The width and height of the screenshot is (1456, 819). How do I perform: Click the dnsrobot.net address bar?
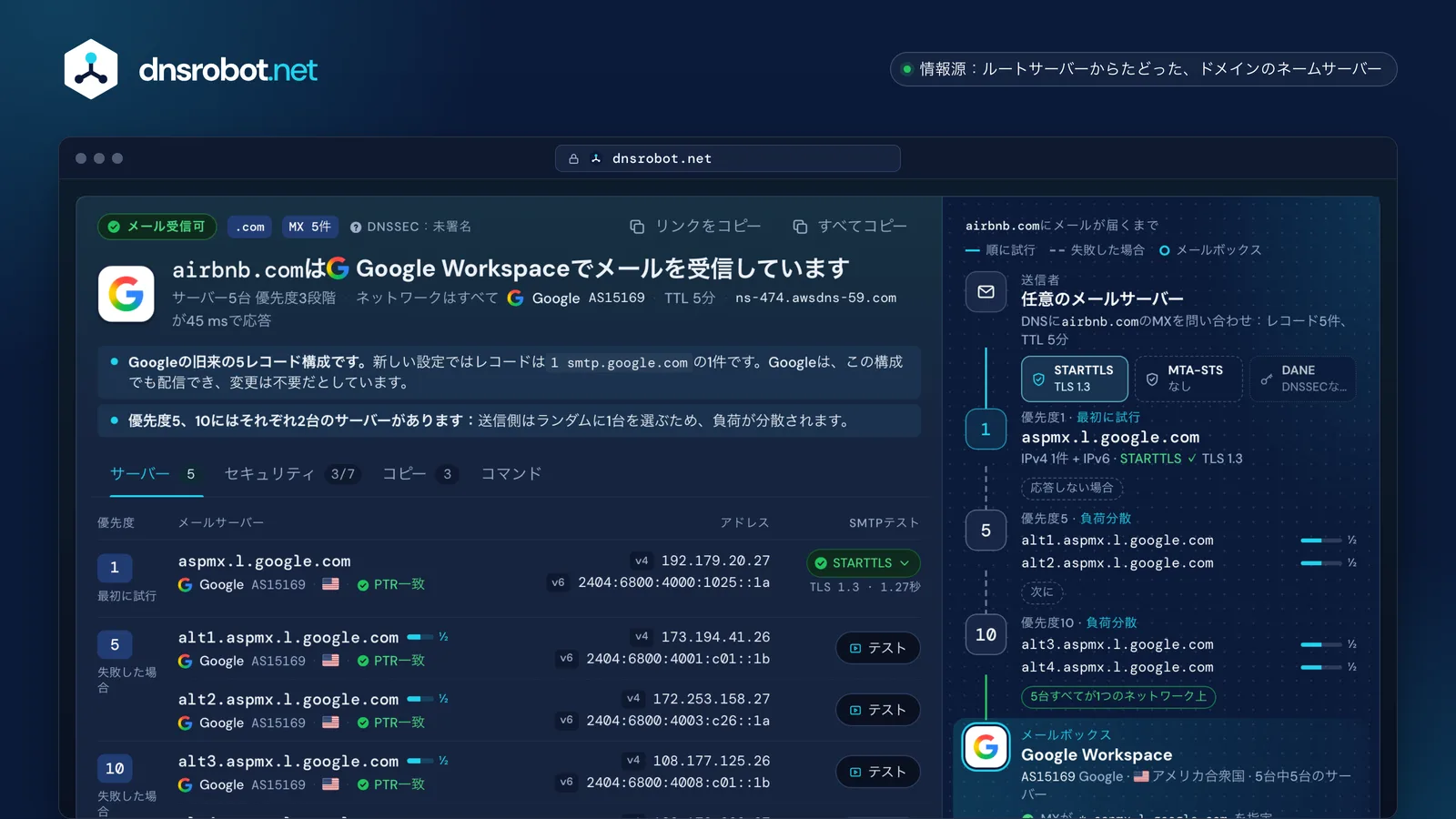coord(728,158)
